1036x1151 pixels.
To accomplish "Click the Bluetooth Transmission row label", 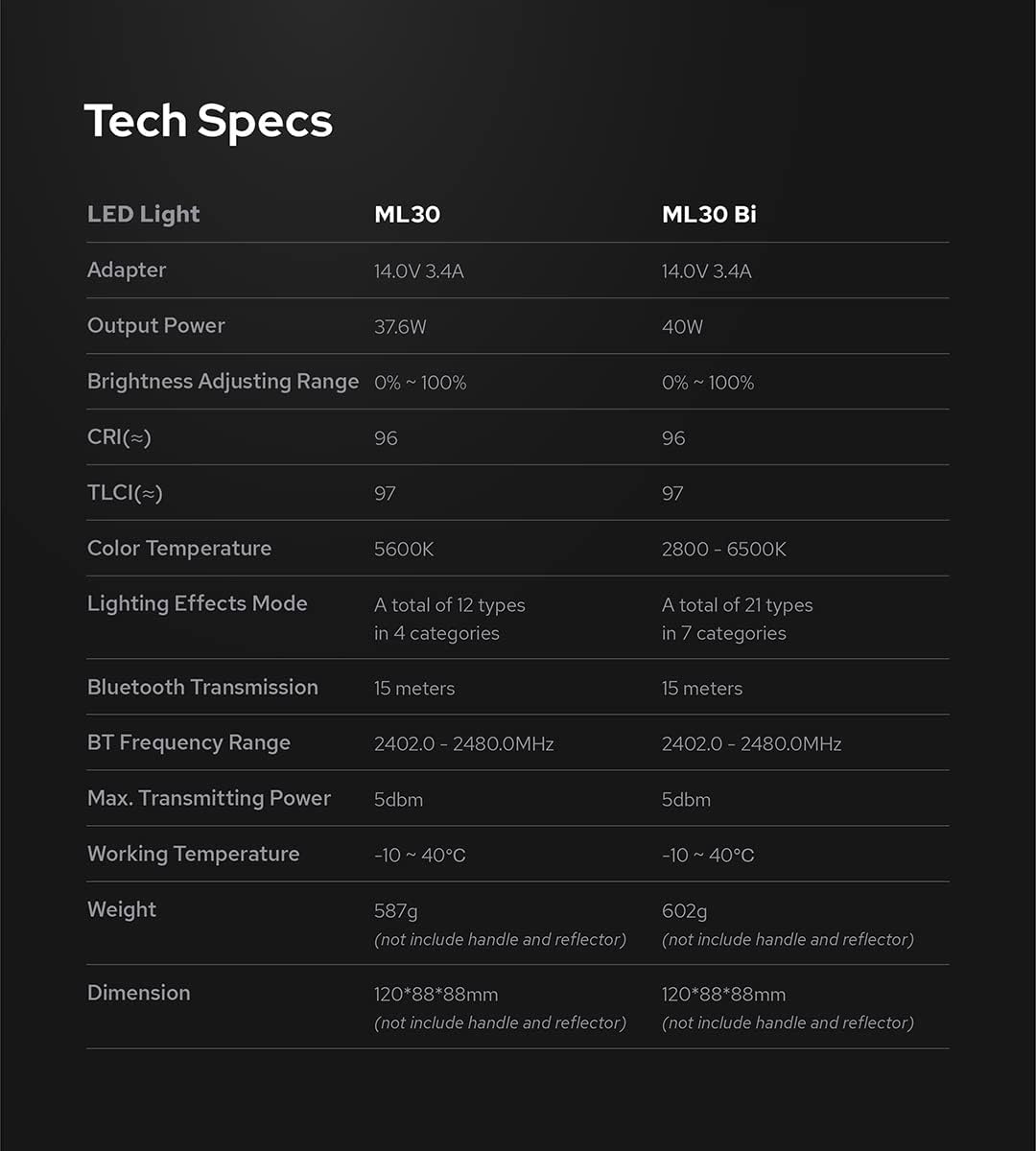I will pos(202,688).
